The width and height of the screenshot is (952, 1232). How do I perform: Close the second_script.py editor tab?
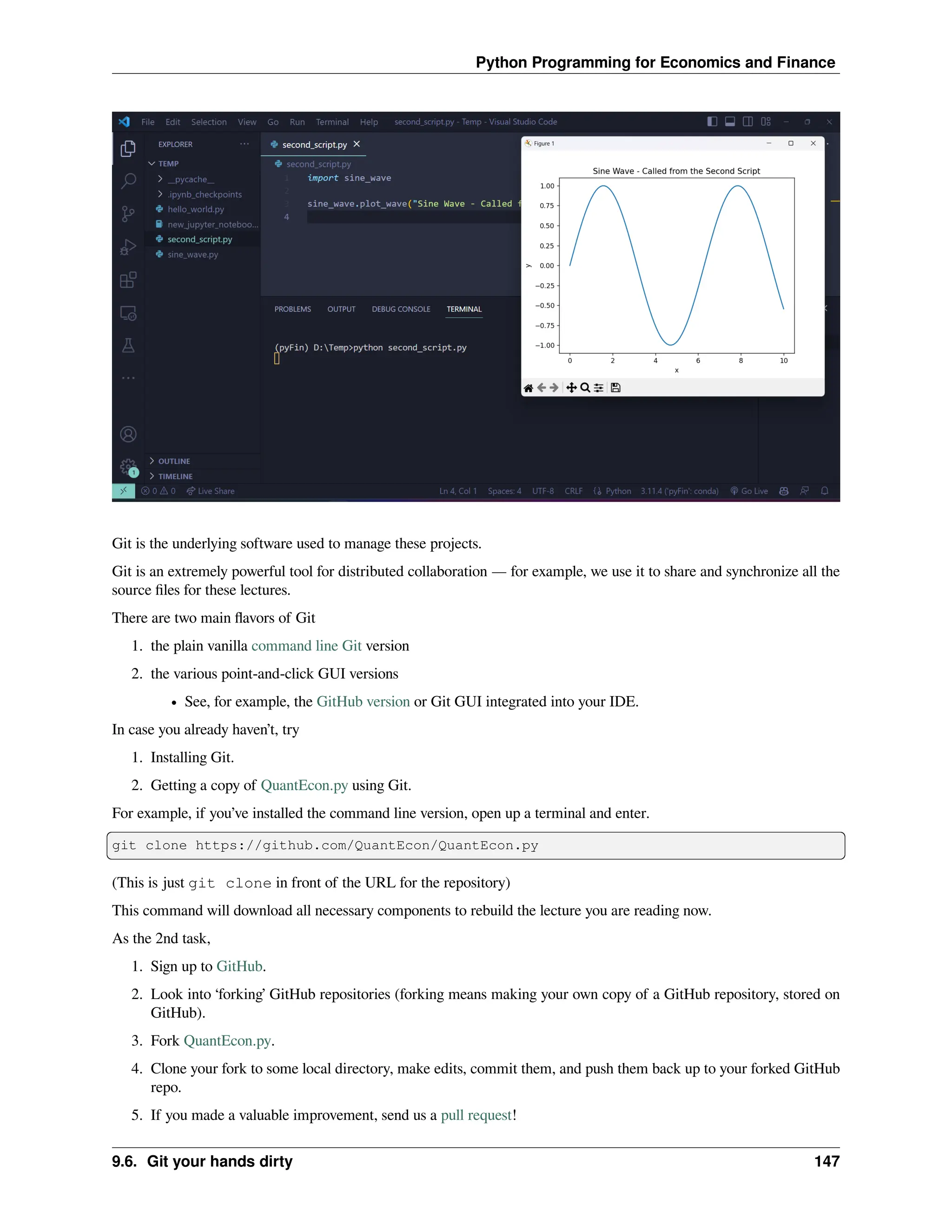(x=357, y=145)
